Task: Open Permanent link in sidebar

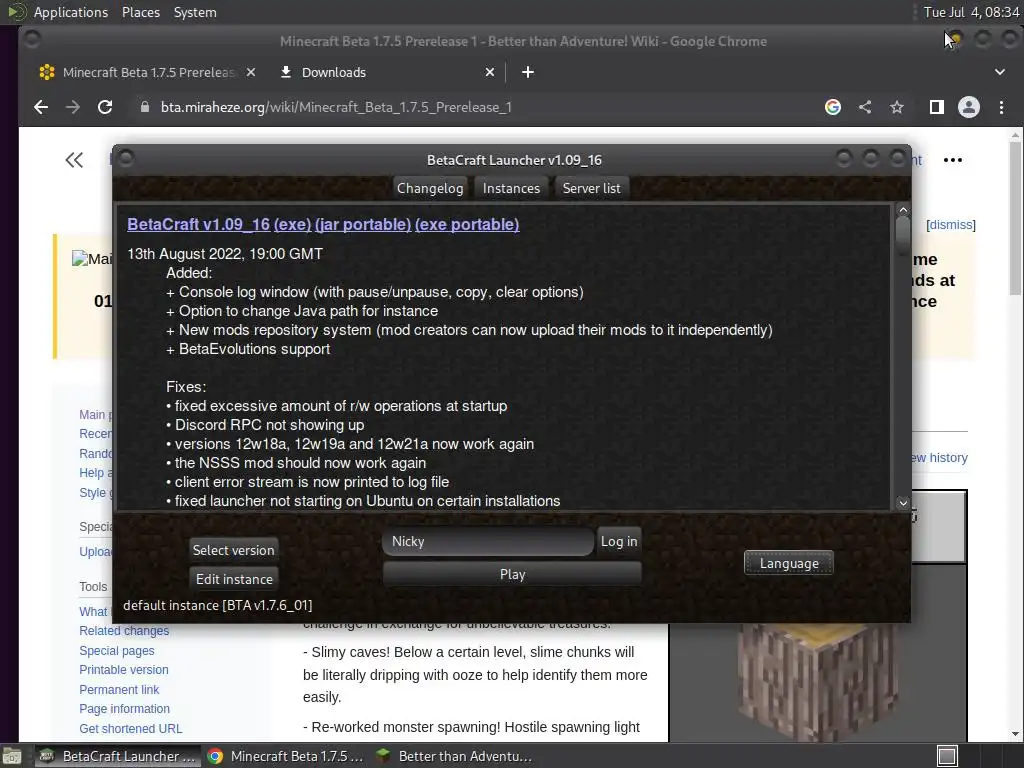Action: coord(119,690)
